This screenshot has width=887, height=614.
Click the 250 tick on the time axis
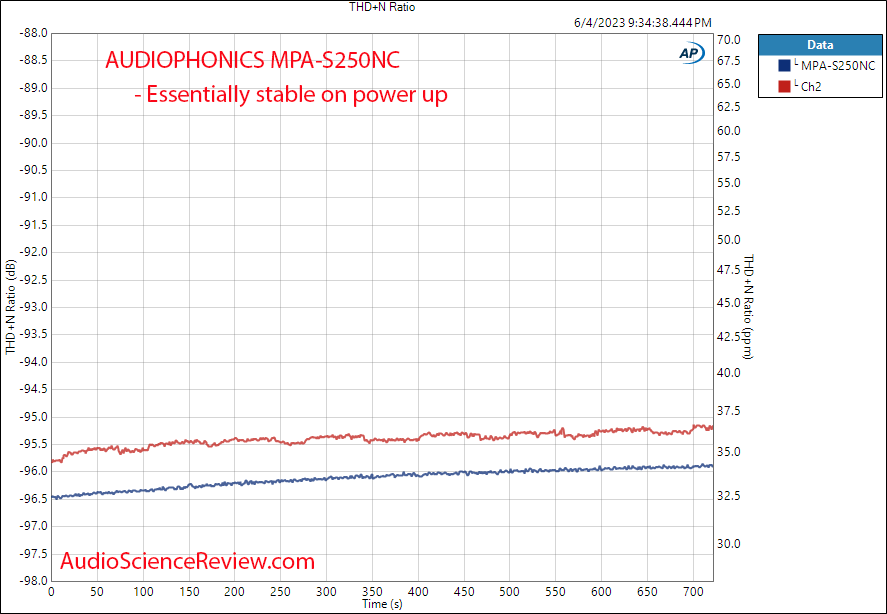pyautogui.click(x=281, y=592)
